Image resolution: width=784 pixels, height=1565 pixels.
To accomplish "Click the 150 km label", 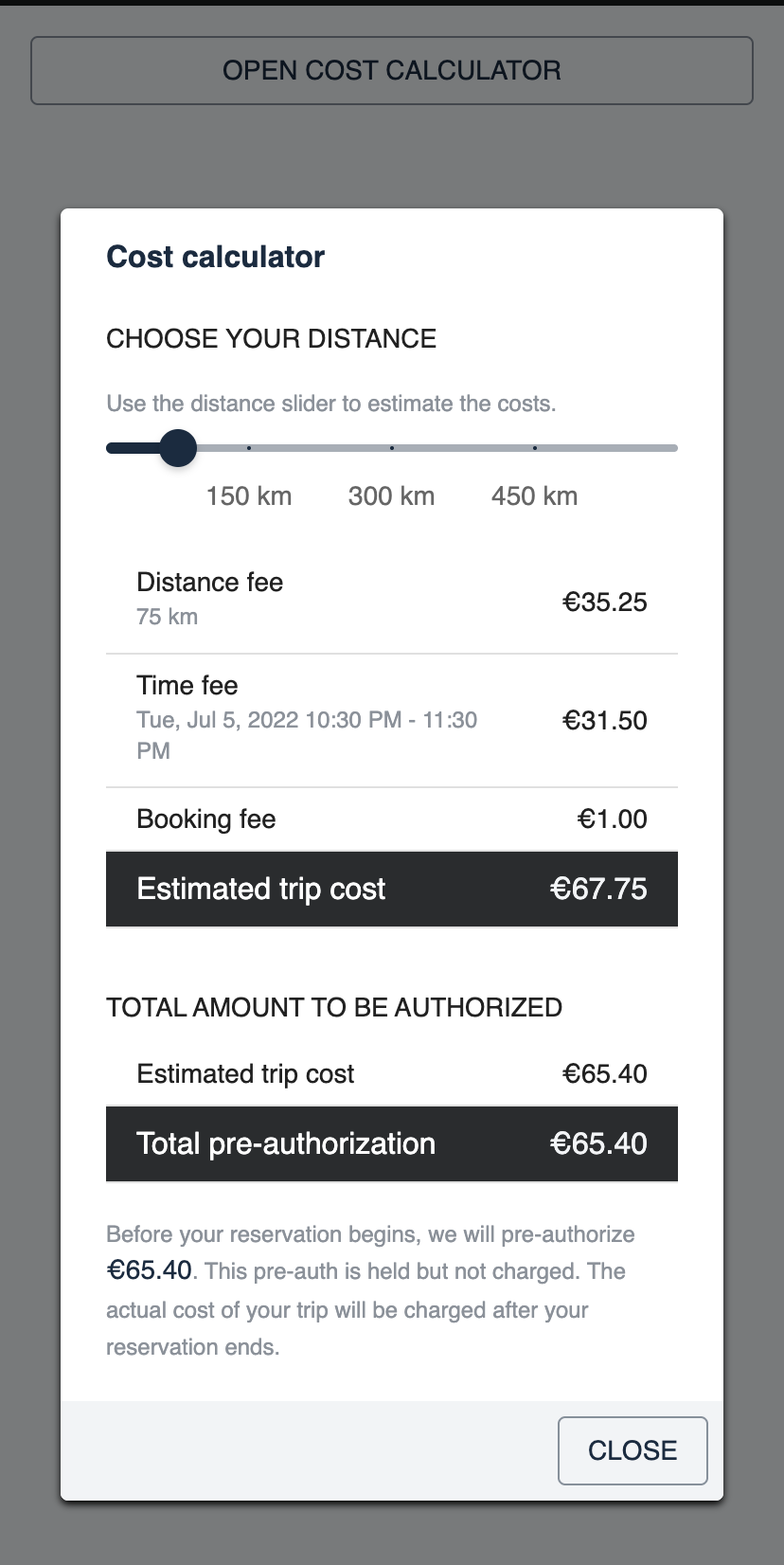I will tap(249, 496).
